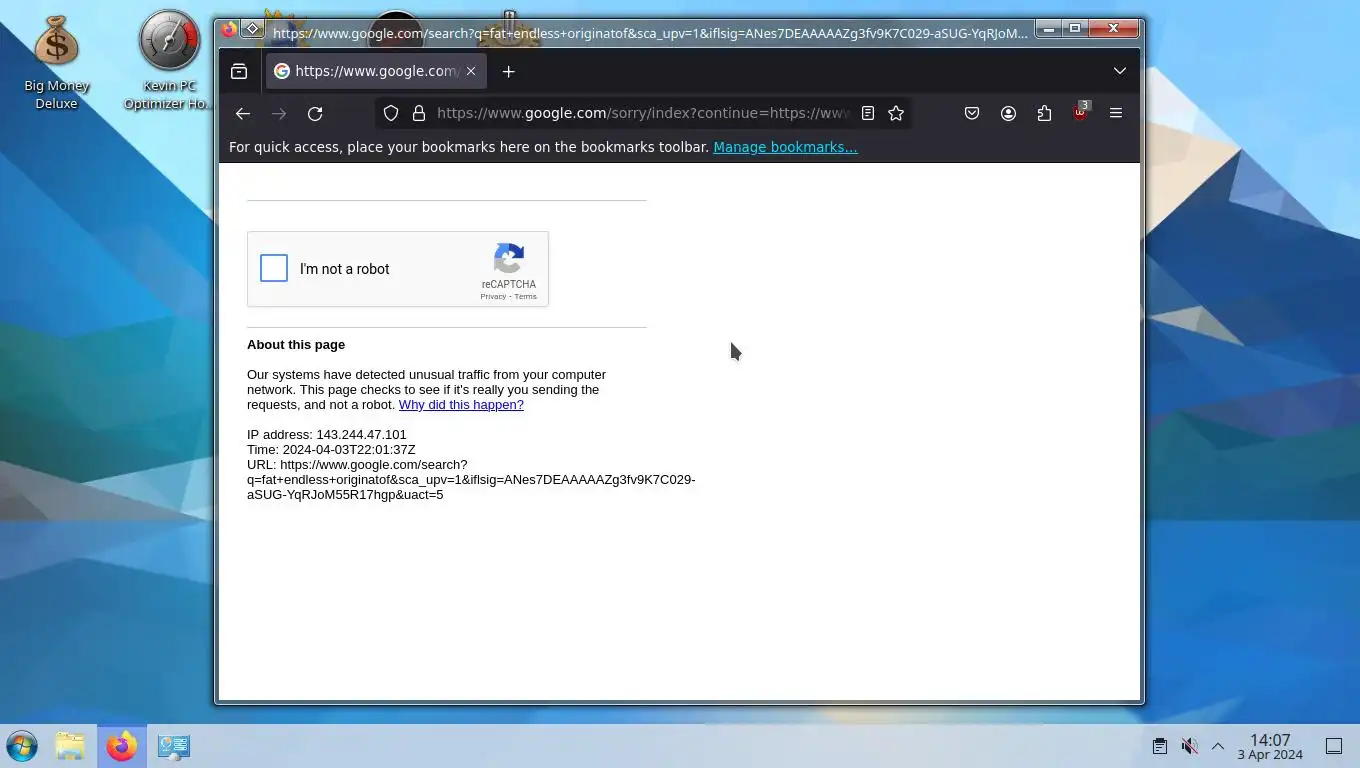
Task: Open the clipboard tray icon
Action: click(x=1159, y=746)
